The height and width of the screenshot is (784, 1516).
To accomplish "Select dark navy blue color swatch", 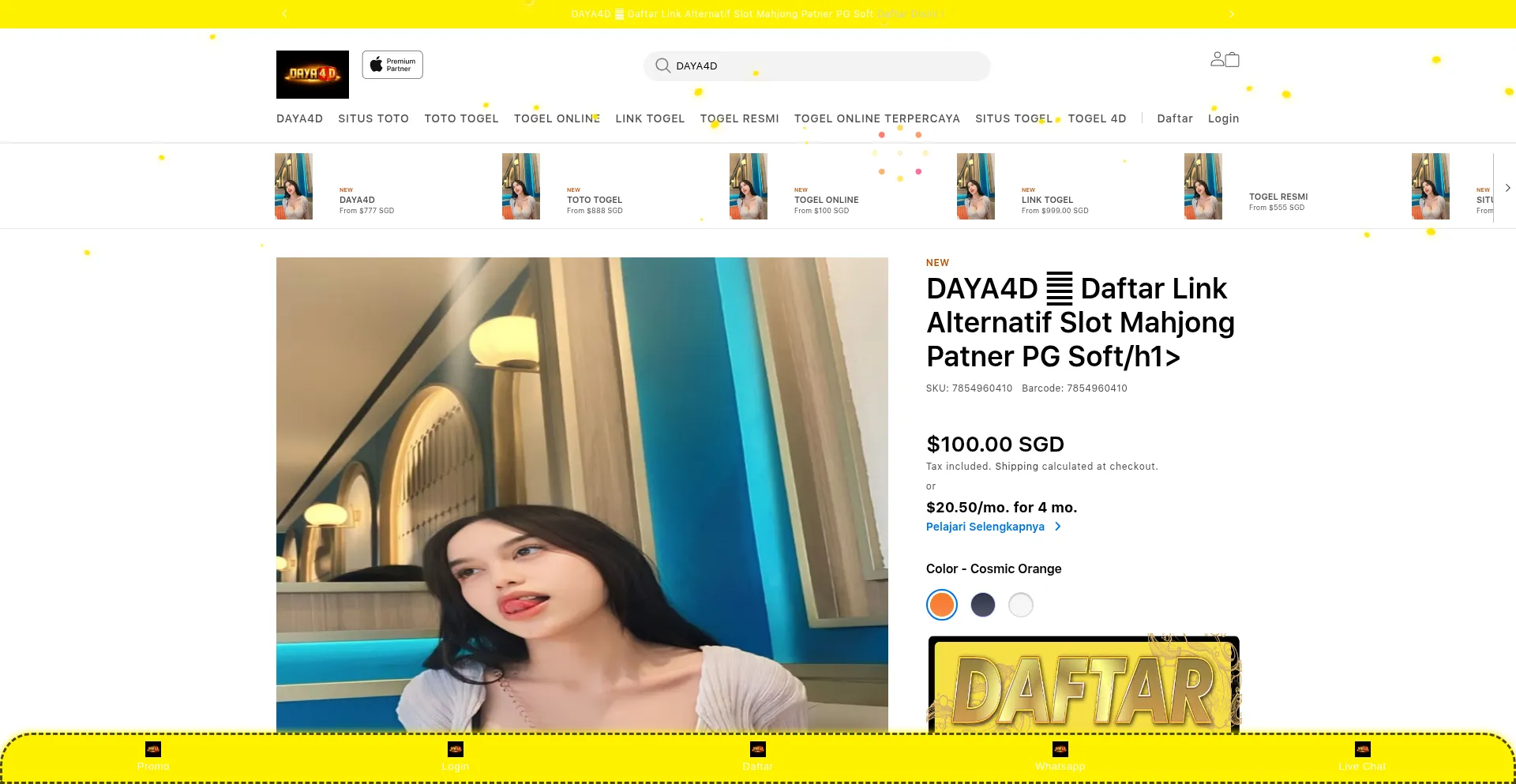I will click(983, 605).
